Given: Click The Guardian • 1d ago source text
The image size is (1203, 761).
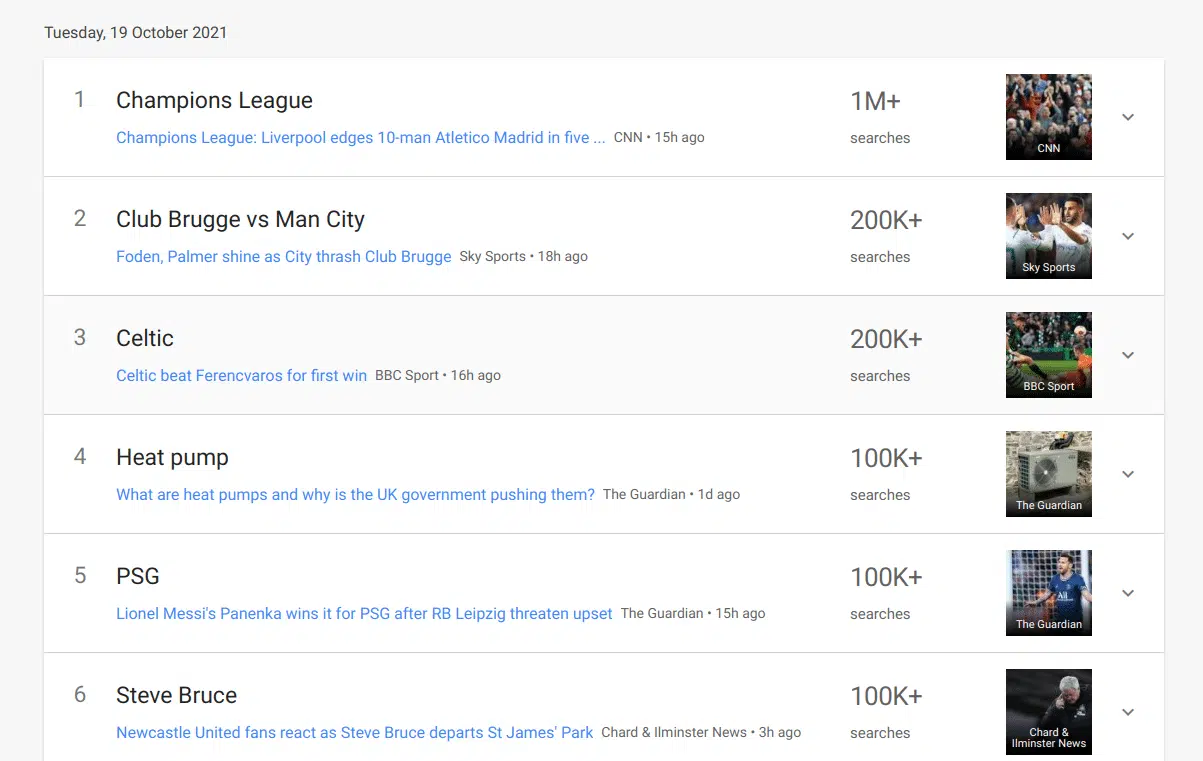Looking at the screenshot, I should pos(672,494).
